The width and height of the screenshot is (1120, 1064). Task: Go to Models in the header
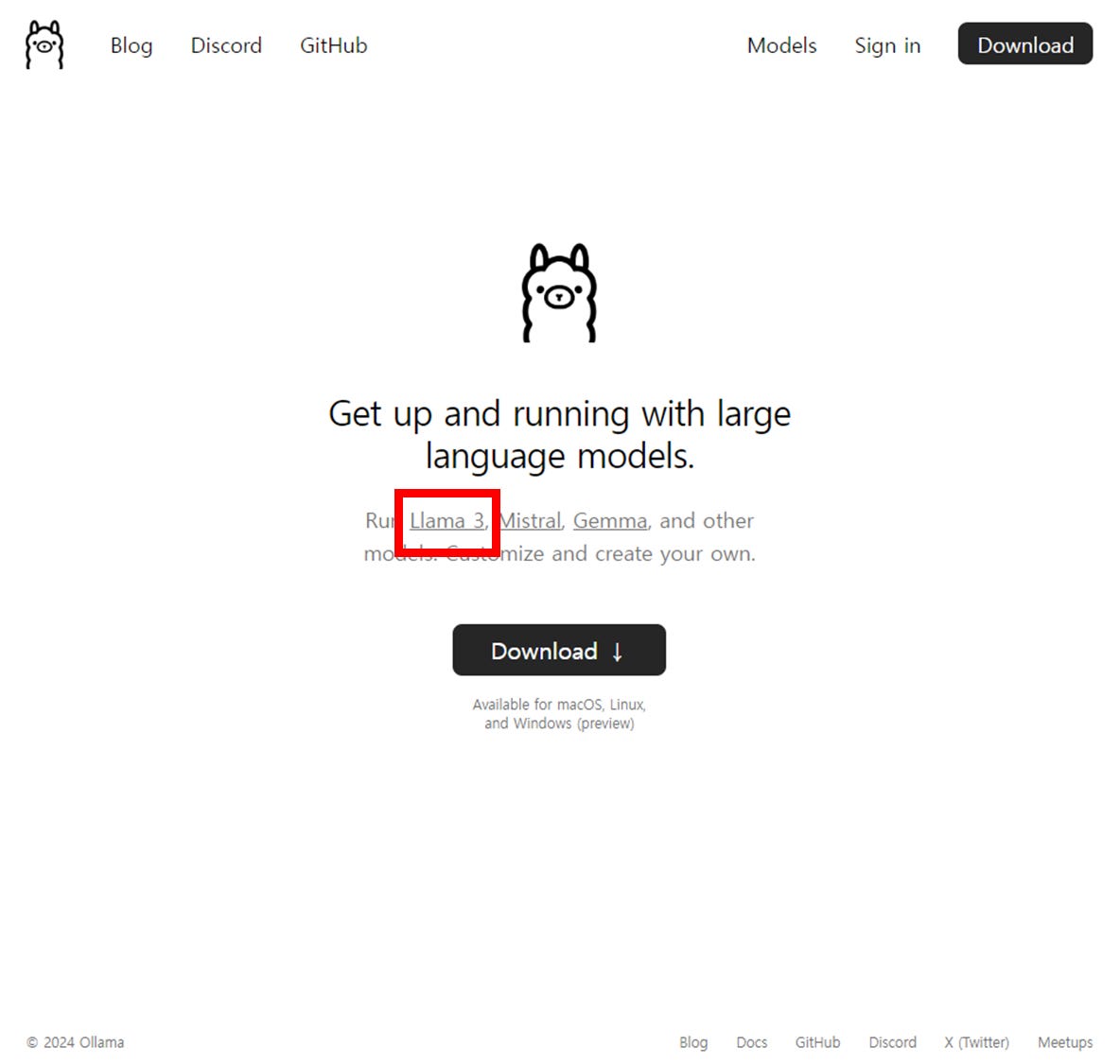tap(781, 45)
